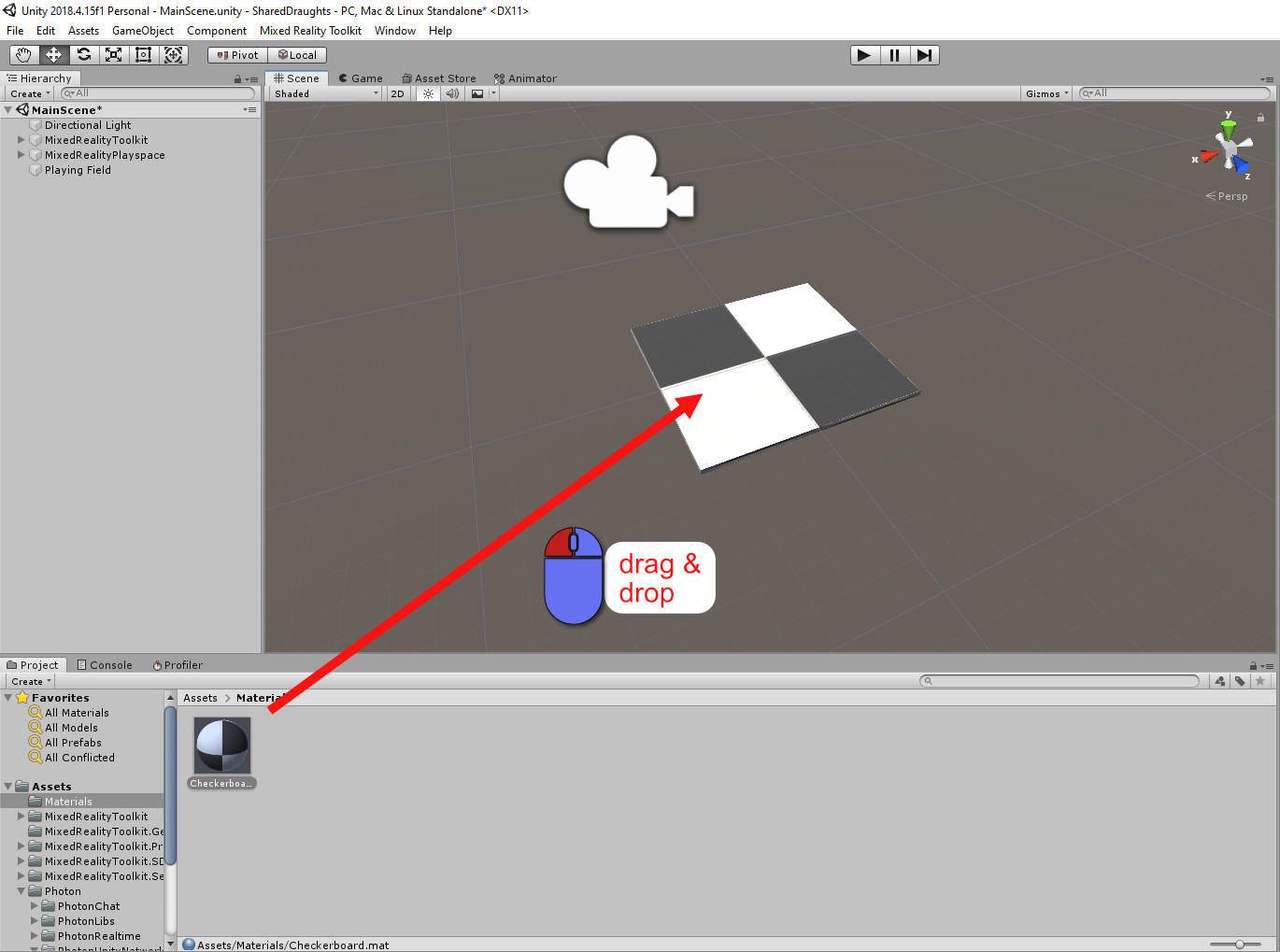This screenshot has width=1280, height=952.
Task: Toggle 2D scene view mode
Action: (x=398, y=93)
